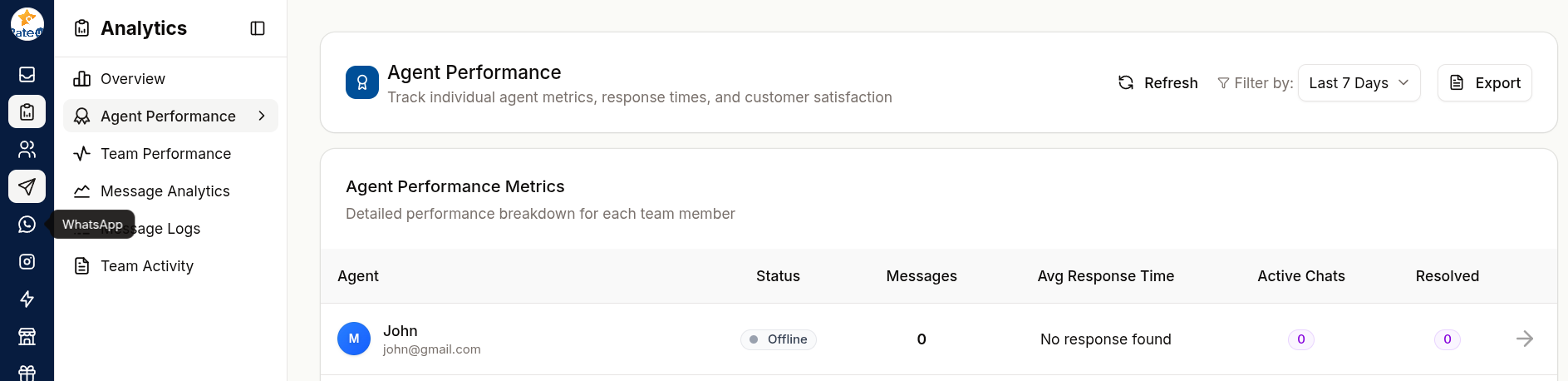Click the Avg Response Time column header
1568x381 pixels.
click(1106, 276)
